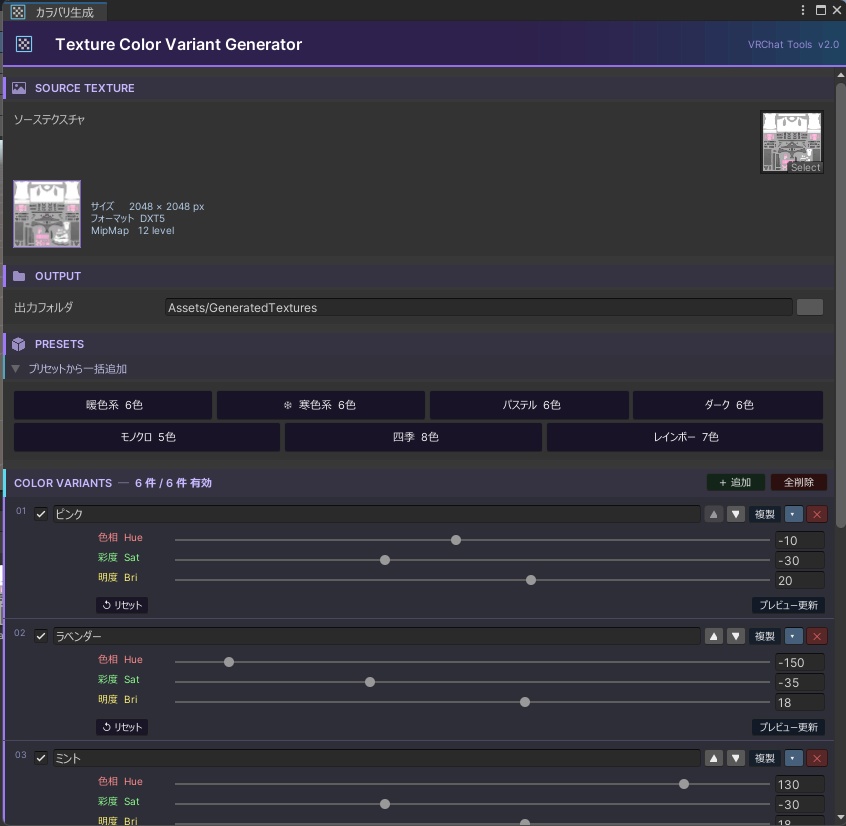This screenshot has width=846, height=826.
Task: Move the ミント variant up
Action: click(x=713, y=758)
